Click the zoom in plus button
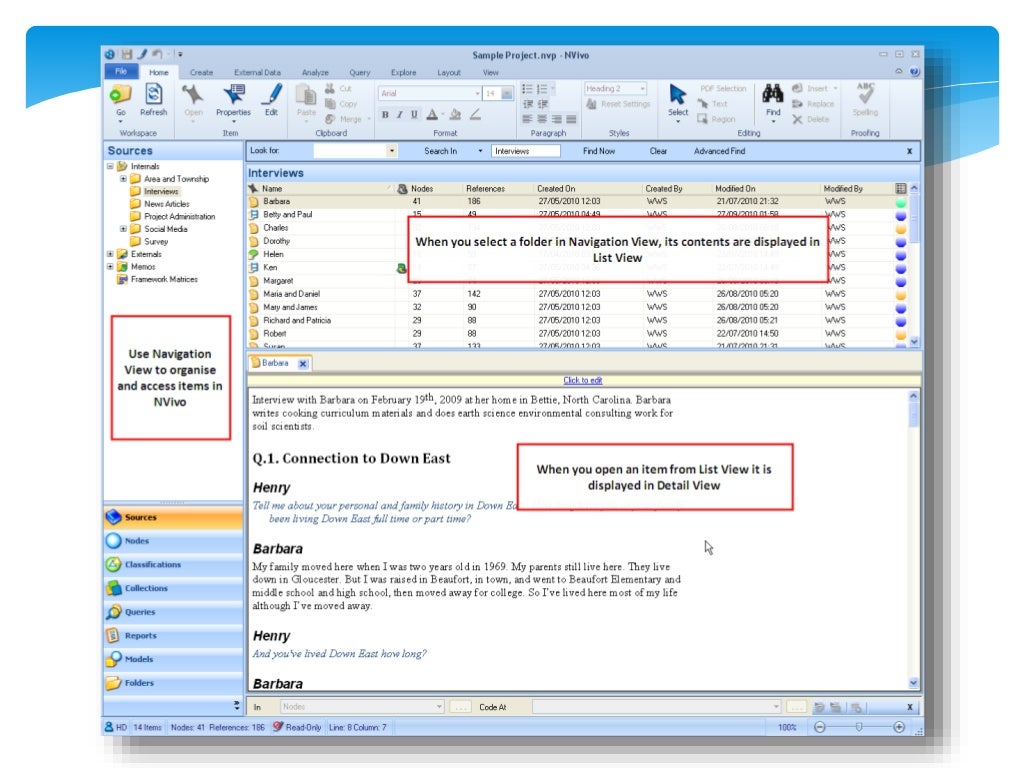The image size is (1024, 768). click(x=899, y=727)
